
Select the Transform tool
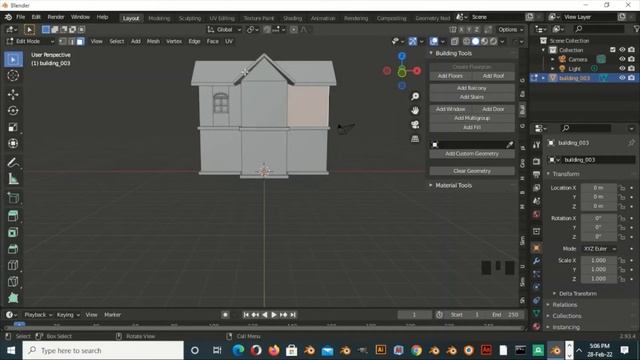coord(13,143)
